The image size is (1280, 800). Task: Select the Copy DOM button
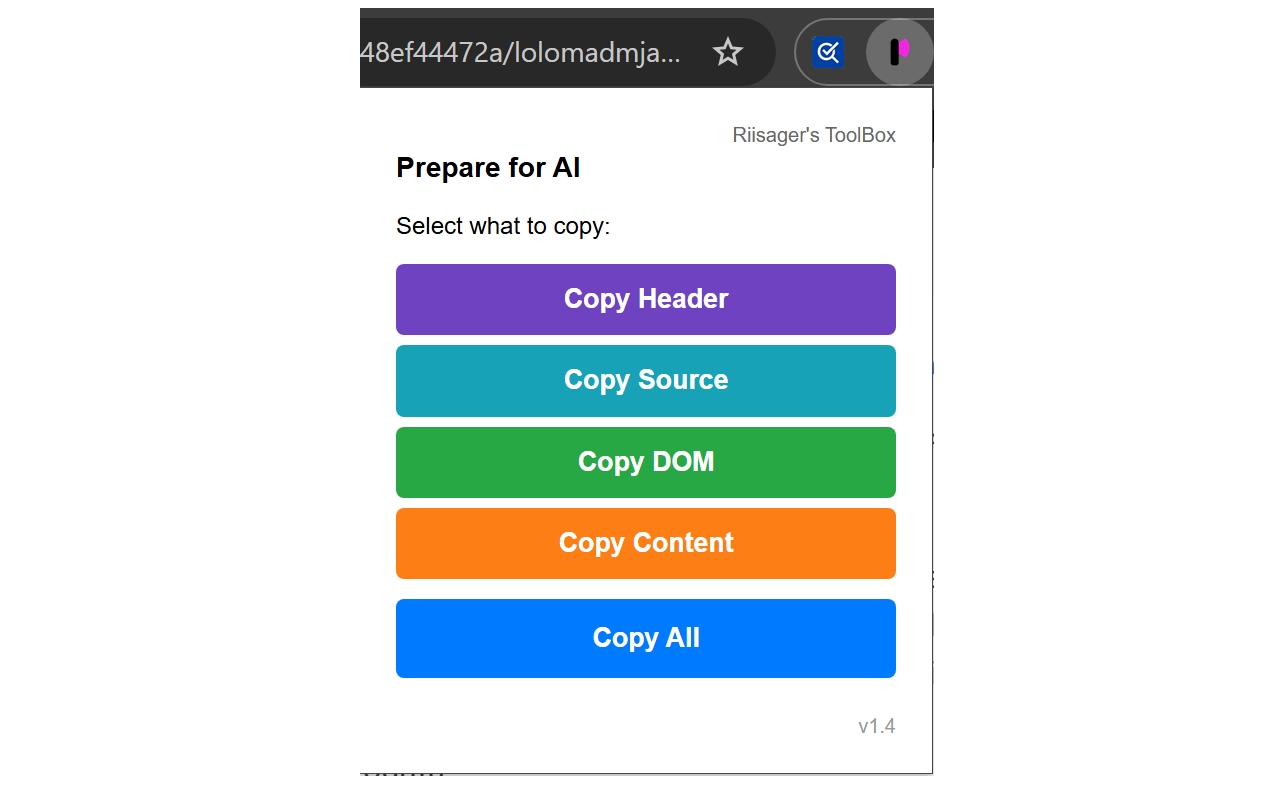(x=646, y=462)
